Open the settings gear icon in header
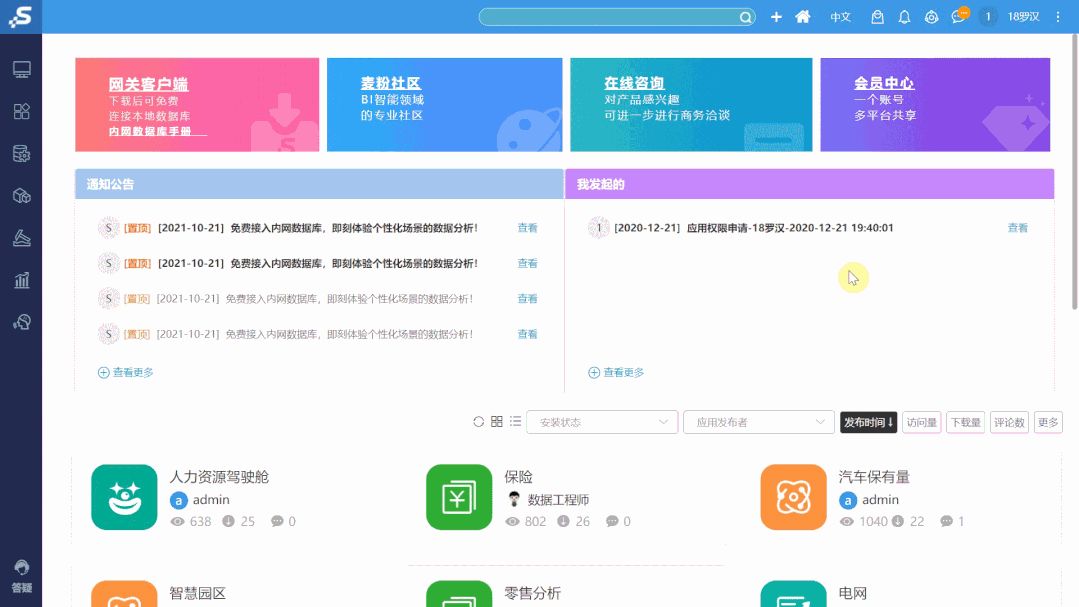Viewport: 1079px width, 607px height. click(x=931, y=17)
